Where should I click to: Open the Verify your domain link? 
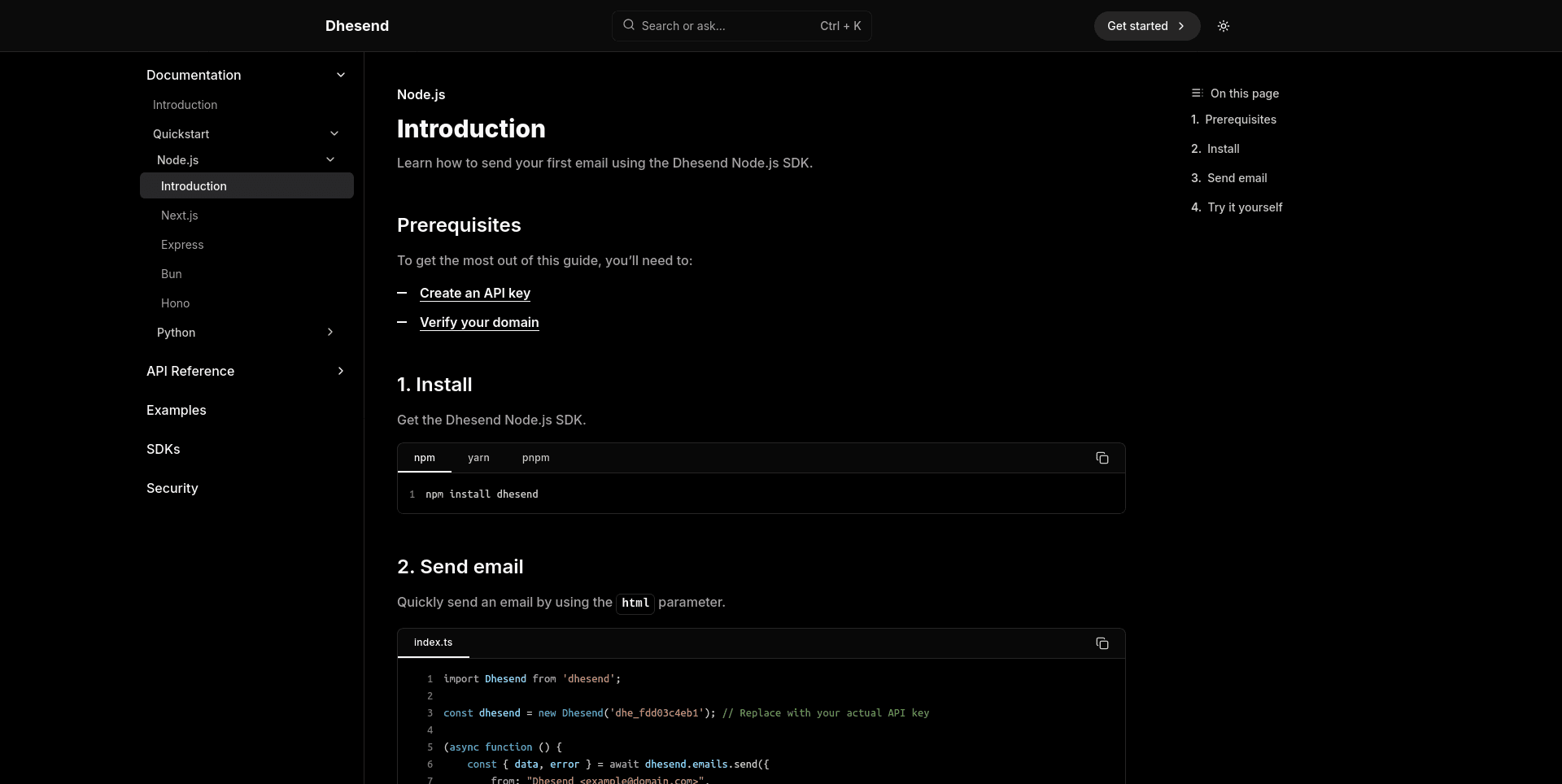[479, 322]
